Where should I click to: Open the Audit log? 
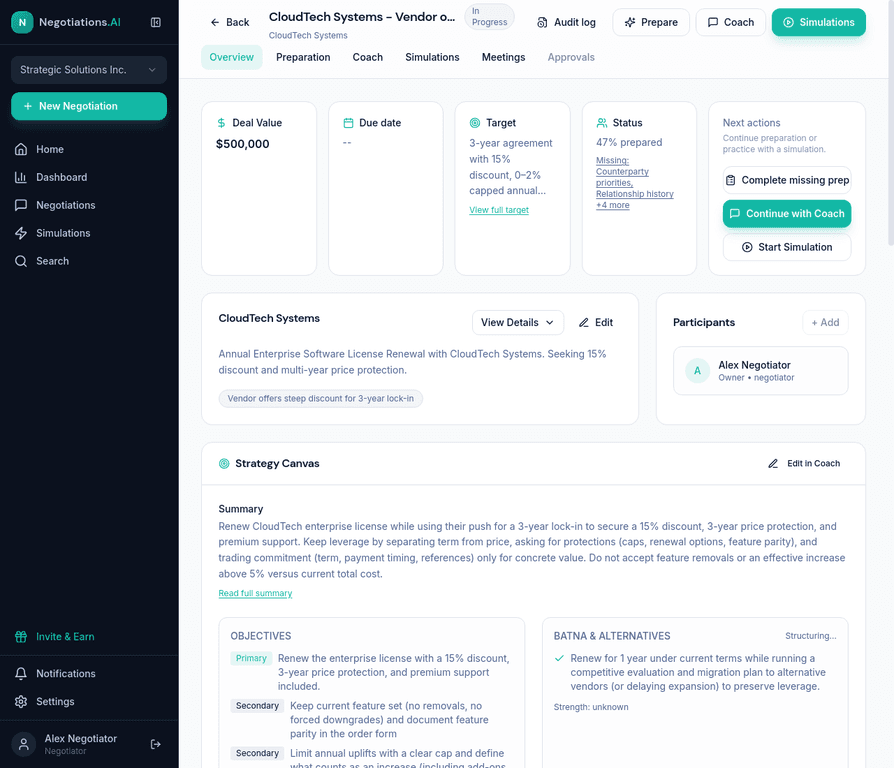click(x=566, y=22)
